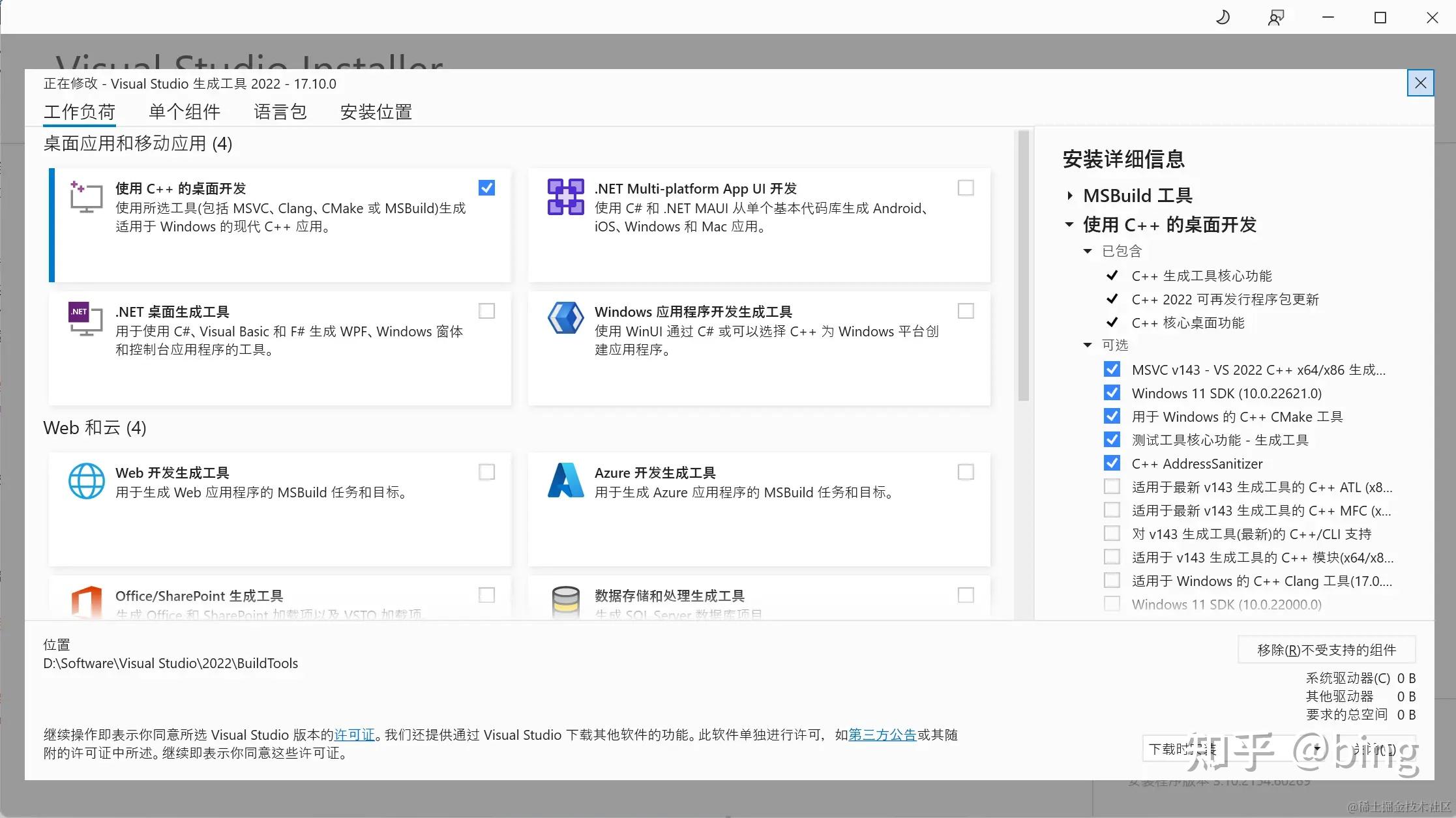Uncheck C++ AddressSanitizer option

pos(1112,463)
